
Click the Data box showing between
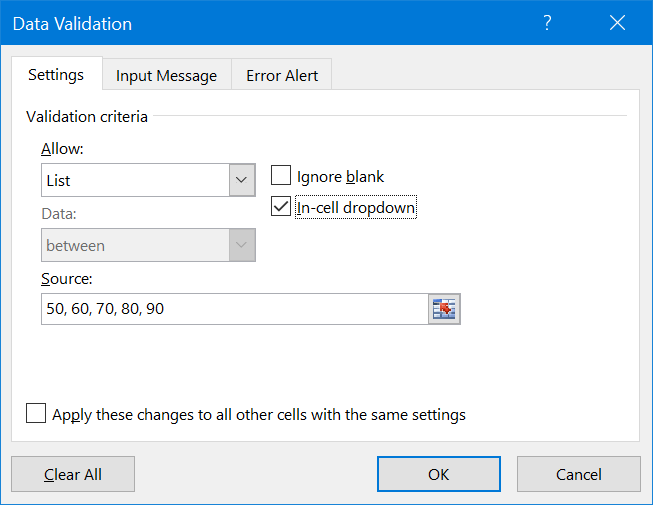pyautogui.click(x=135, y=245)
